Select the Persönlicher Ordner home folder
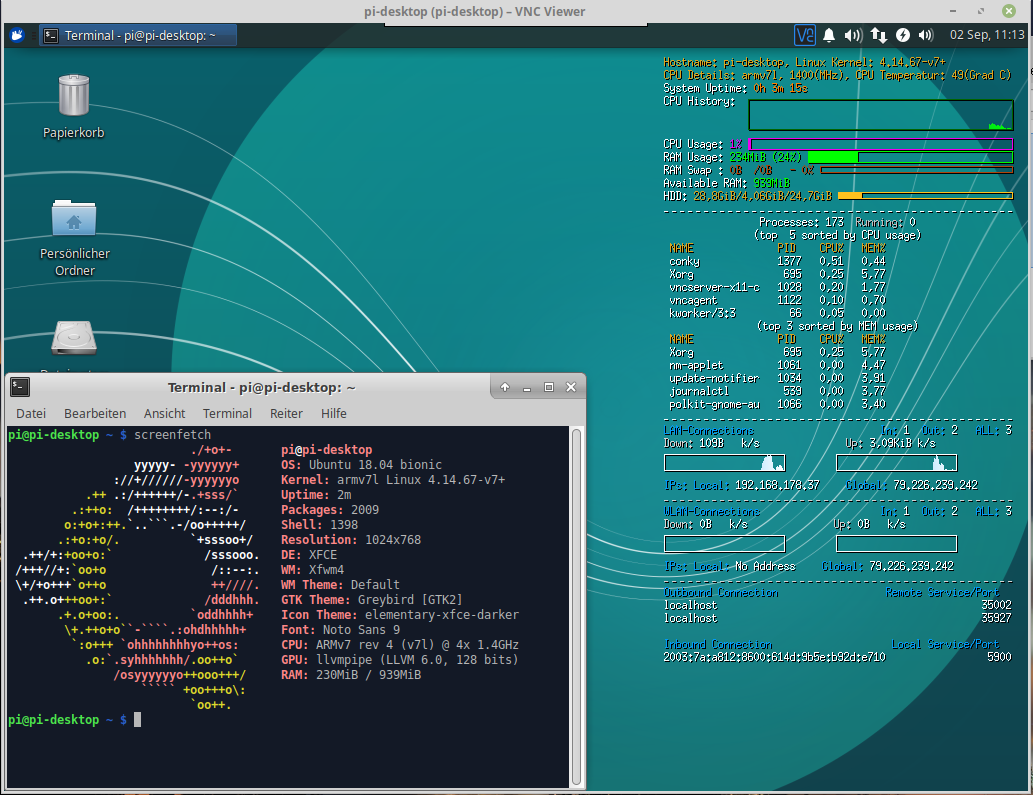The image size is (1033, 795). pos(73,218)
